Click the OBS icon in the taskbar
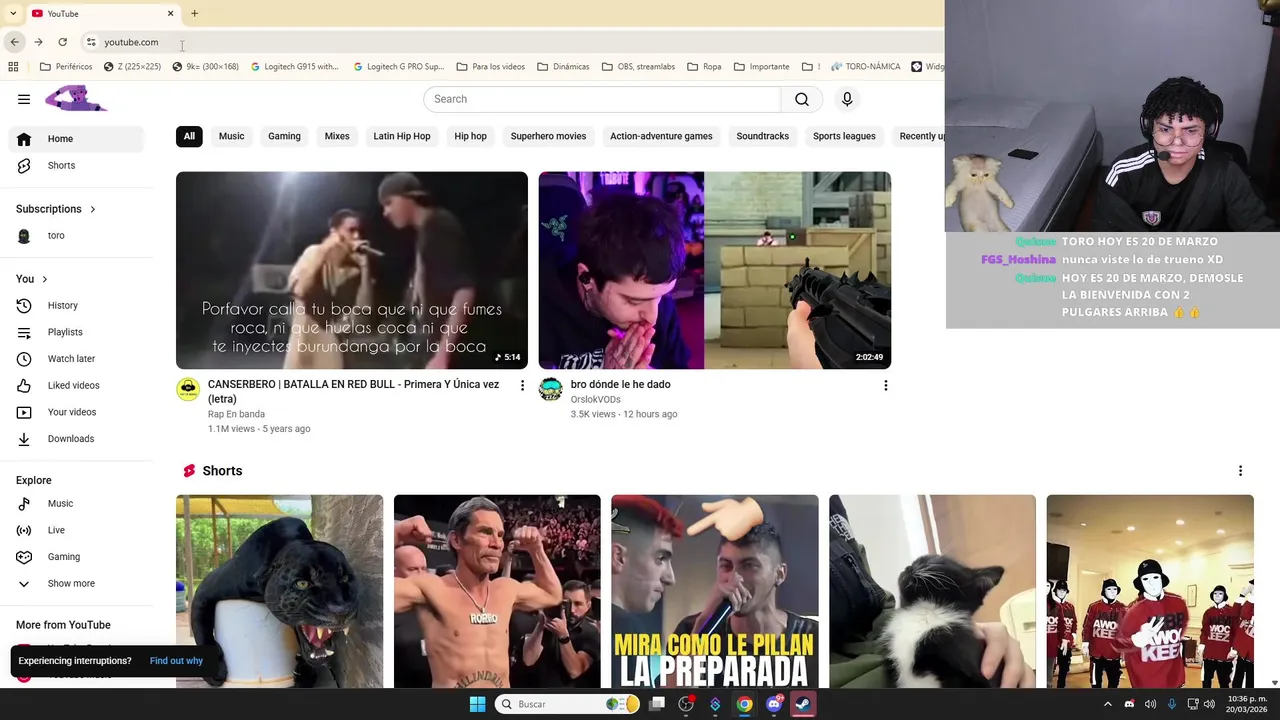This screenshot has width=1280, height=720. pos(686,704)
